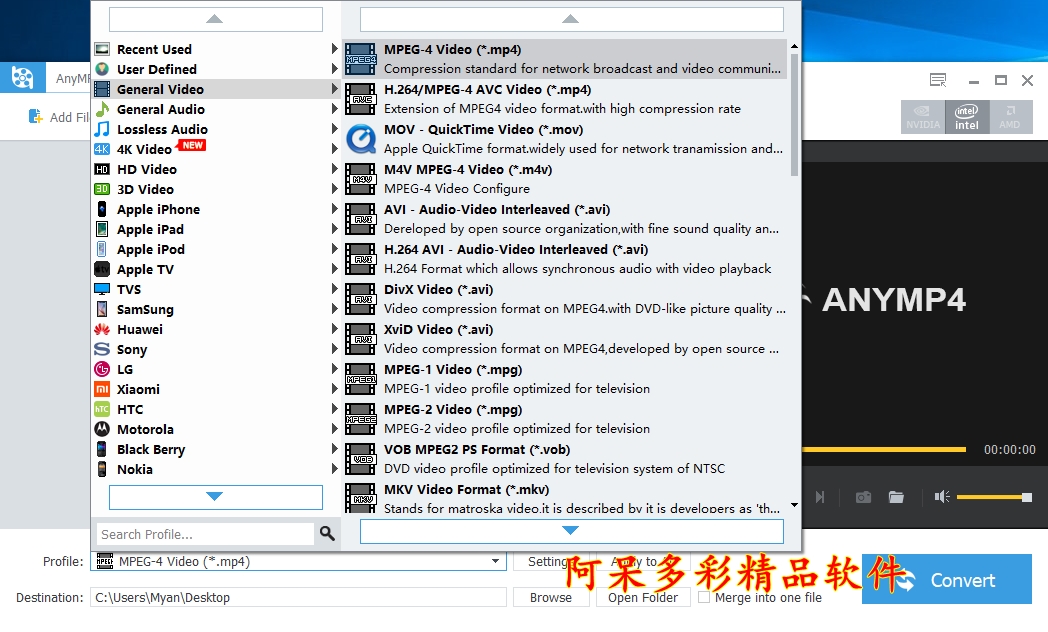The image size is (1048, 632).
Task: Open snapshot folder icon in player
Action: click(x=896, y=497)
